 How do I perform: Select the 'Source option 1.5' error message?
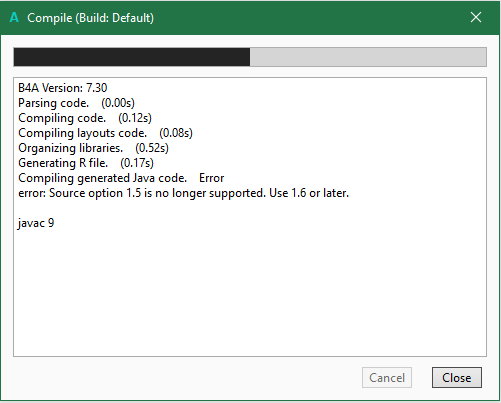click(183, 193)
